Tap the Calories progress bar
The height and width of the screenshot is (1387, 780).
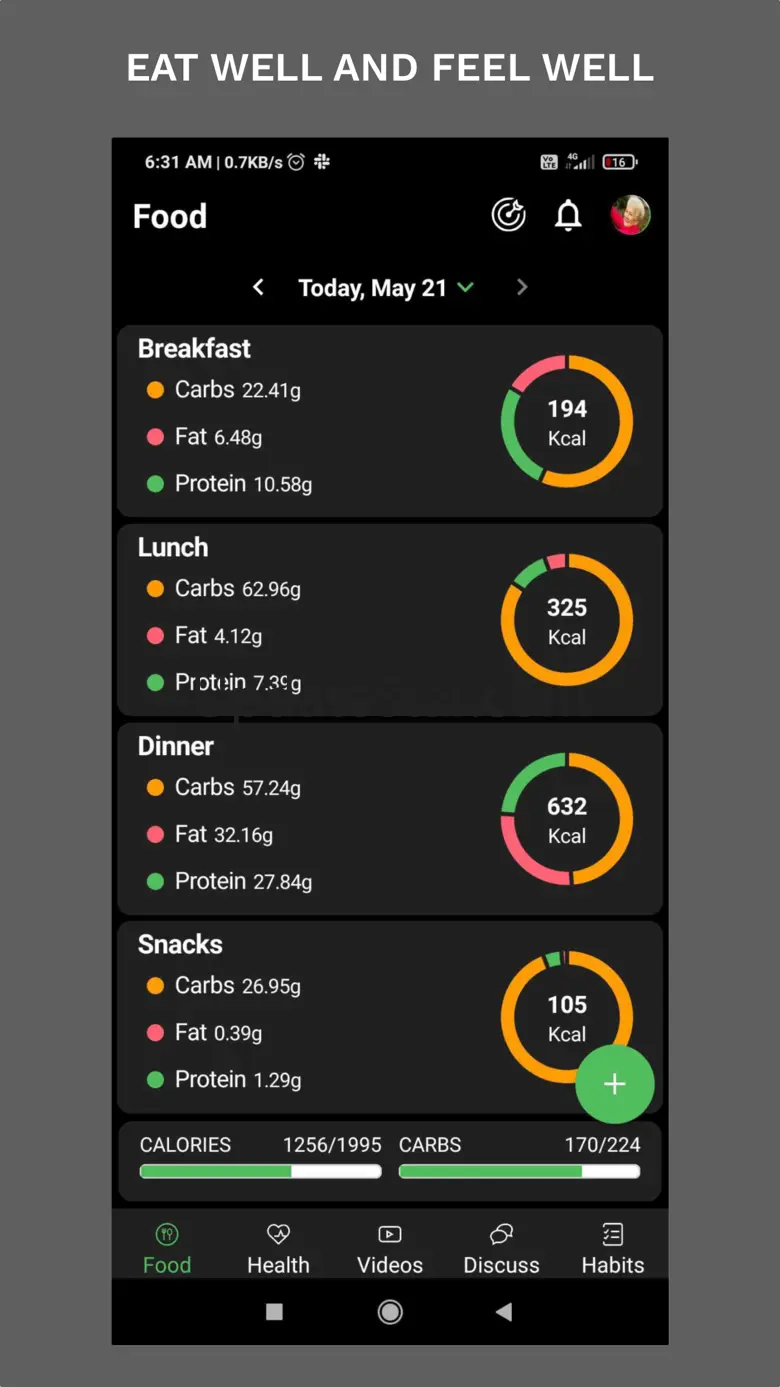coord(260,1171)
